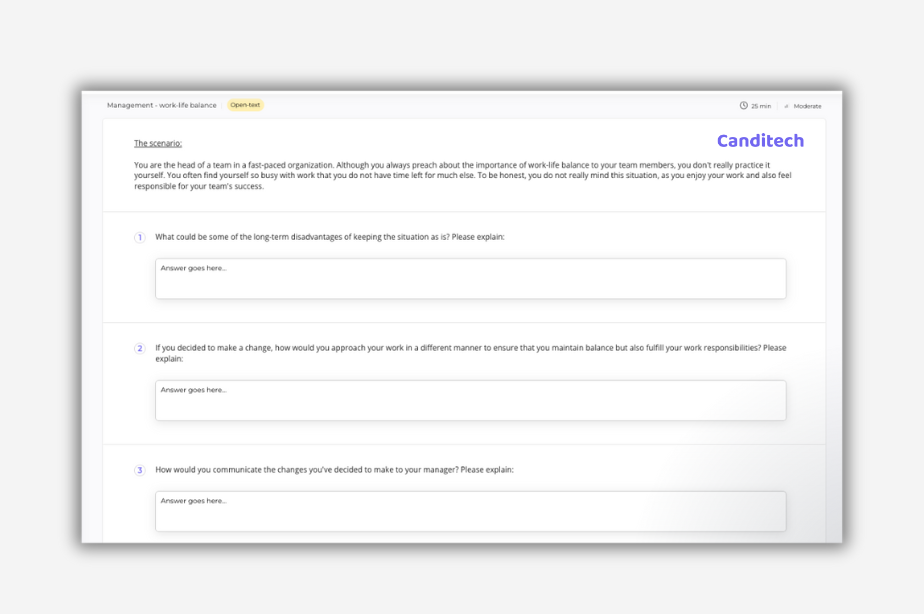Click inside question 1 answer field
The height and width of the screenshot is (614, 924).
tap(470, 278)
